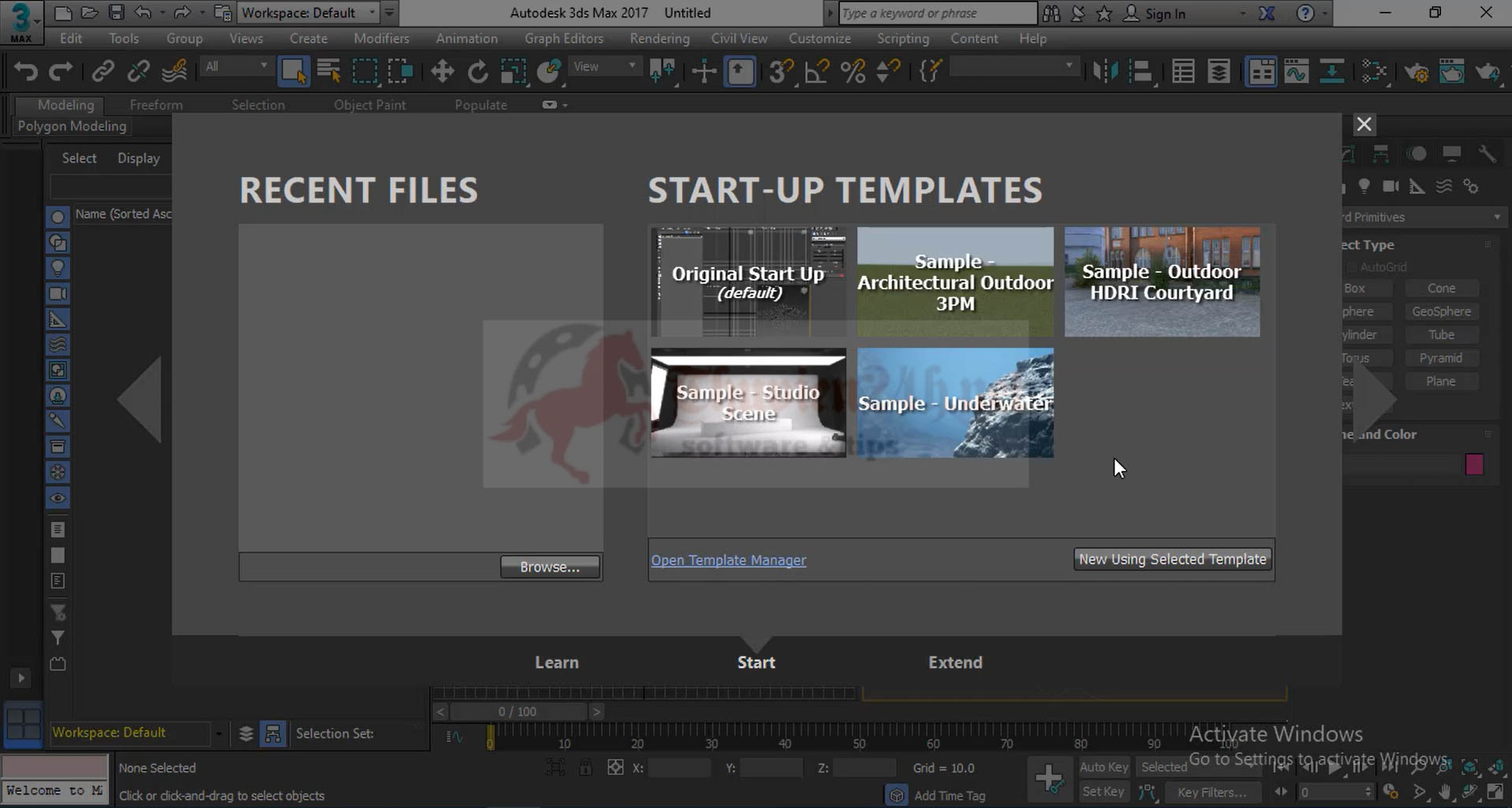This screenshot has width=1512, height=808.
Task: Click the Select and Rotate tool
Action: (477, 72)
